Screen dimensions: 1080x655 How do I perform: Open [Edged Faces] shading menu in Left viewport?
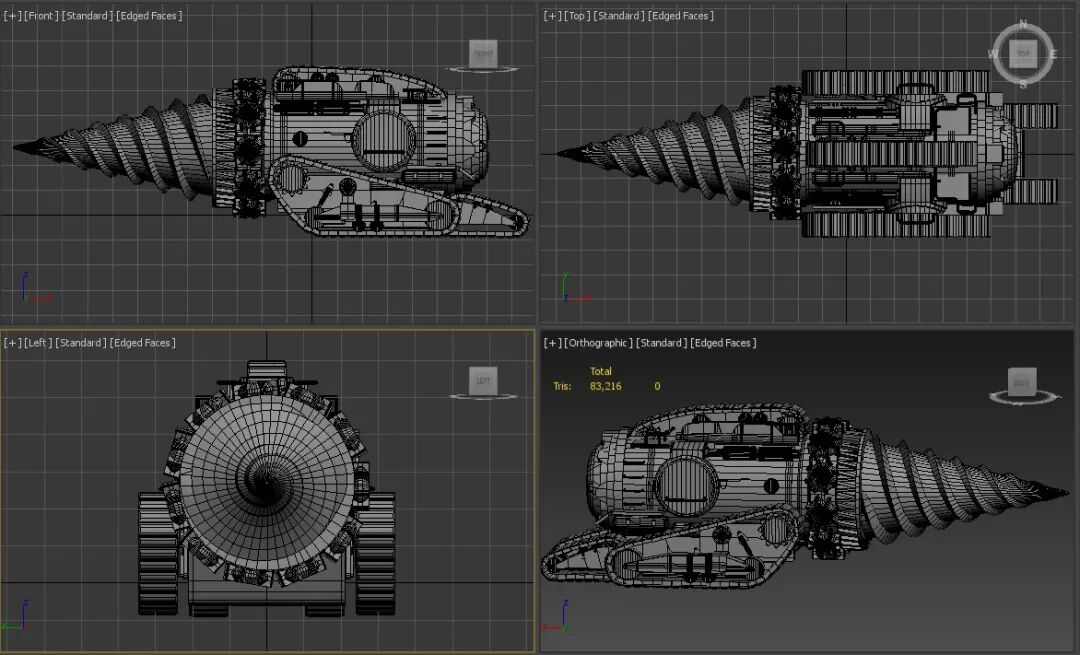click(143, 342)
